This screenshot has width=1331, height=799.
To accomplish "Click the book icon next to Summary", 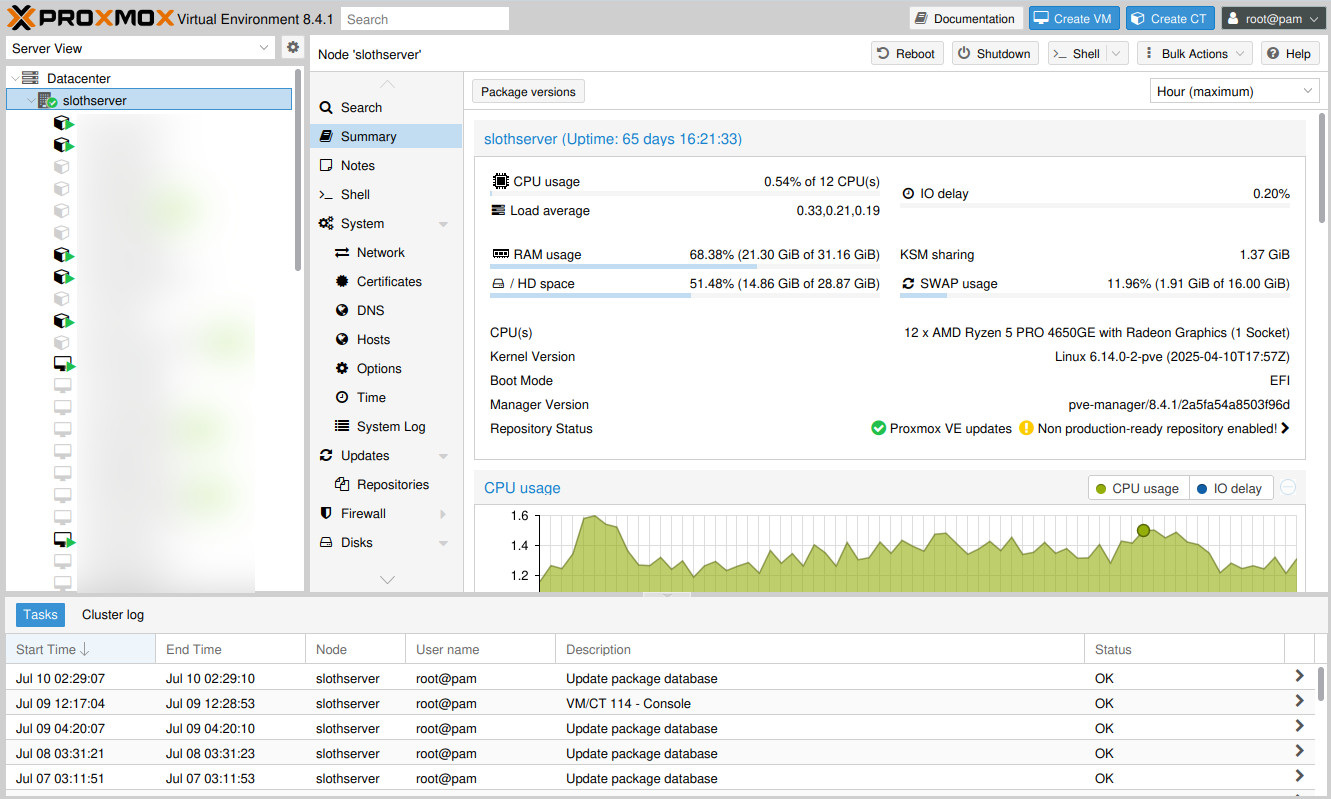I will 326,136.
